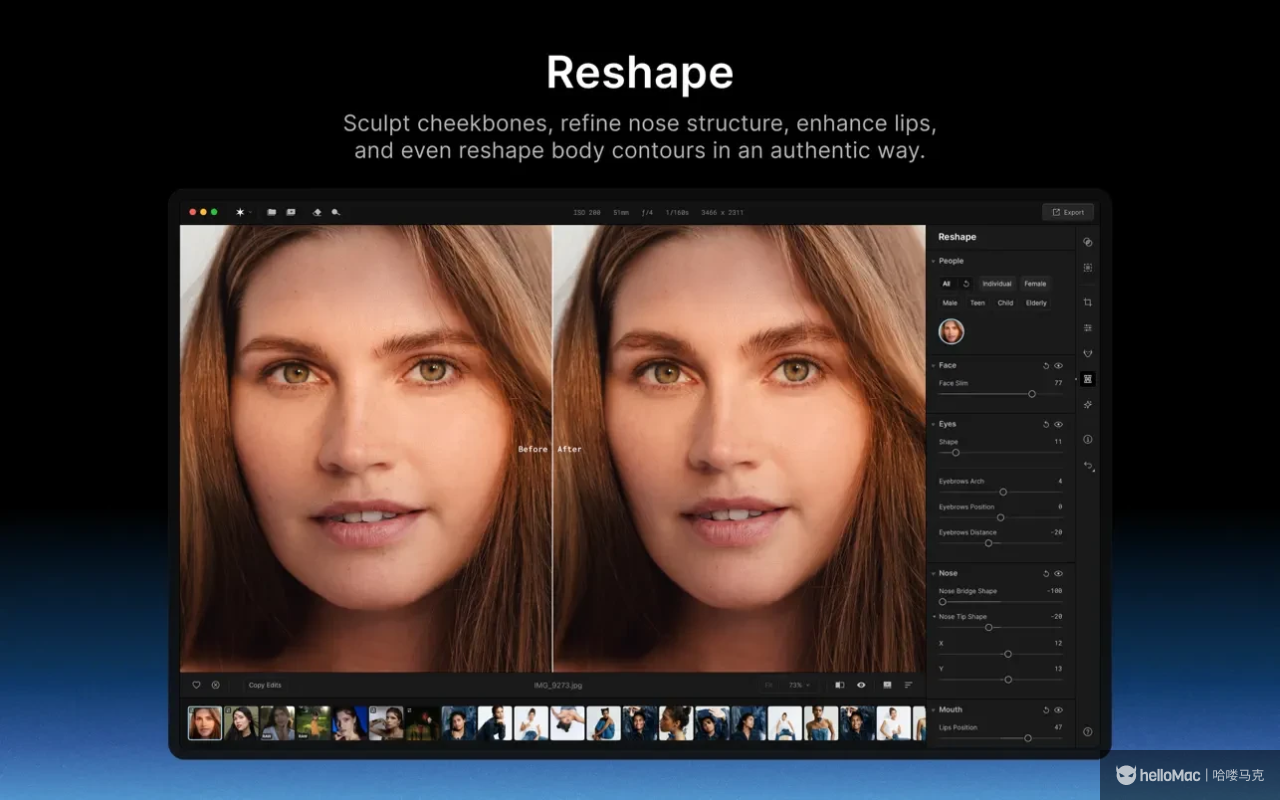Screen dimensions: 1280x800
Task: Mark photo as favorite with heart icon
Action: [x=196, y=685]
